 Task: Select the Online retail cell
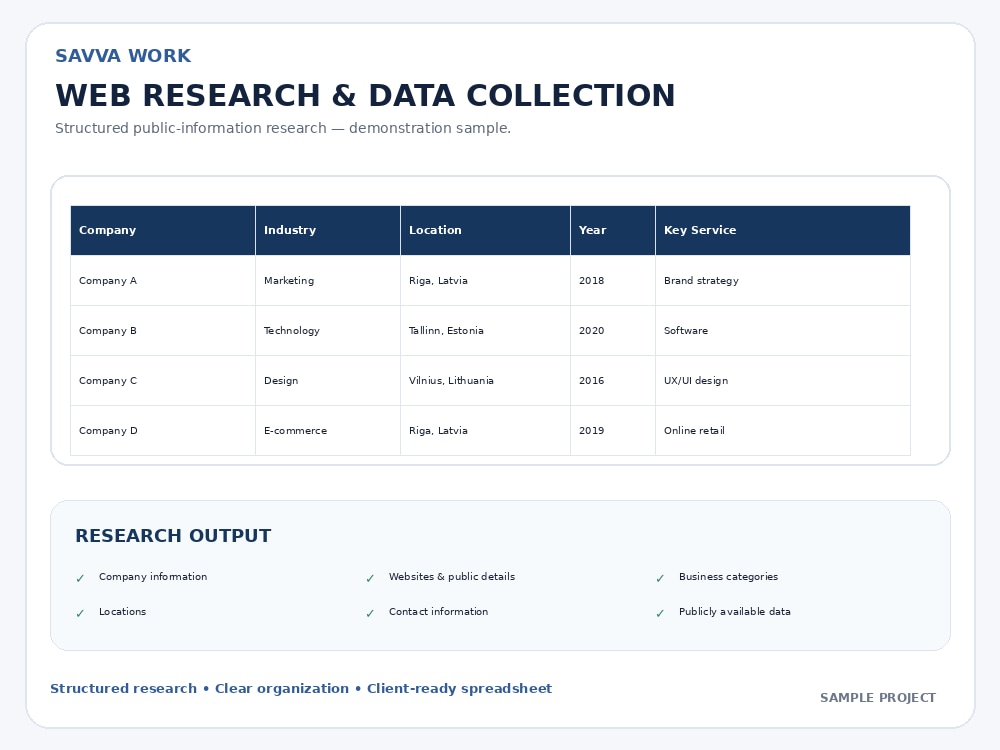pos(783,430)
